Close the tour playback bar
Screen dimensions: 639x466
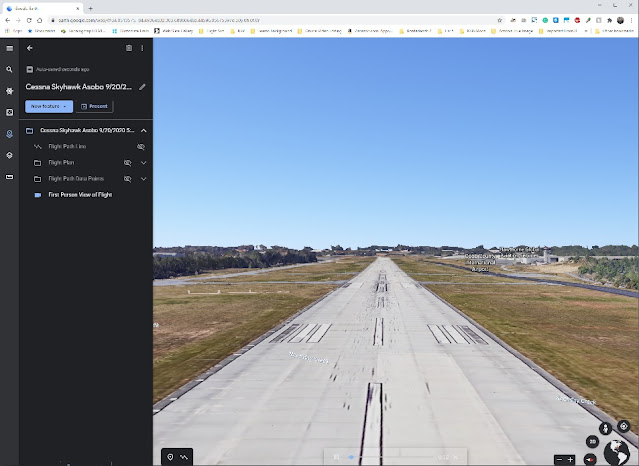tap(456, 457)
